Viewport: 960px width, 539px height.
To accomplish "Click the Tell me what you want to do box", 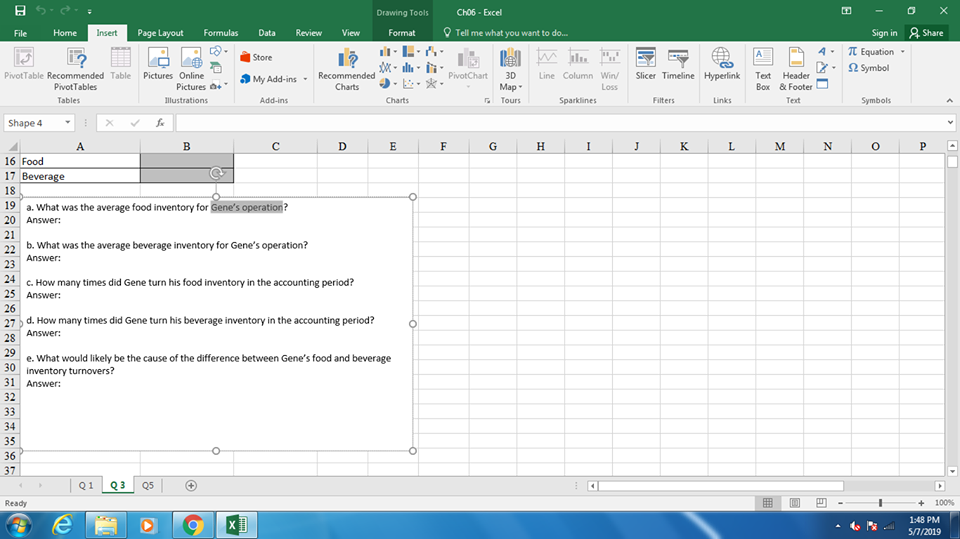I will (506, 33).
